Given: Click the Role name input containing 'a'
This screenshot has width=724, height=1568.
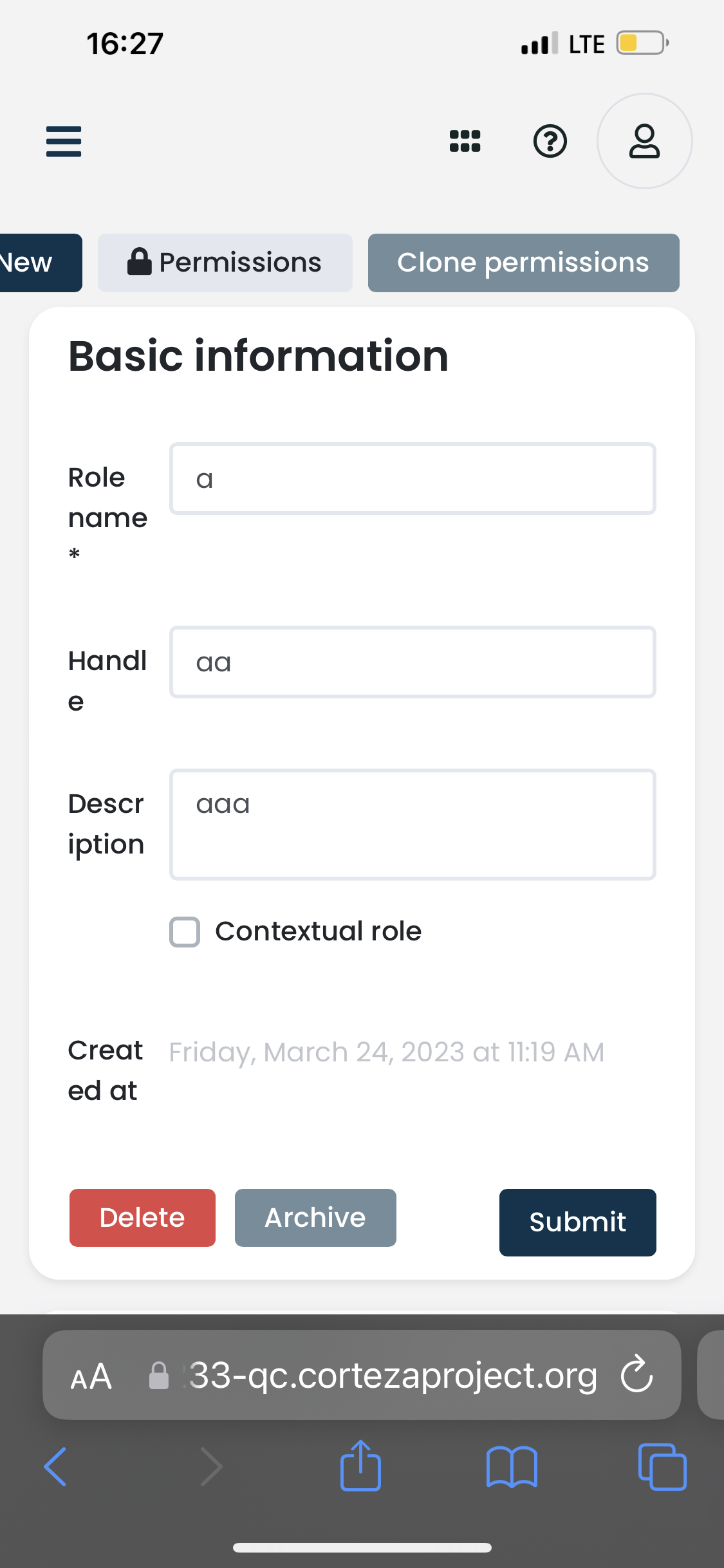Looking at the screenshot, I should point(412,478).
